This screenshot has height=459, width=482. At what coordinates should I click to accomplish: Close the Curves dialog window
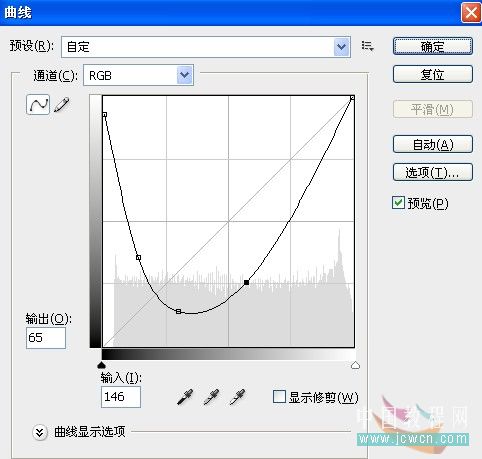[x=471, y=13]
